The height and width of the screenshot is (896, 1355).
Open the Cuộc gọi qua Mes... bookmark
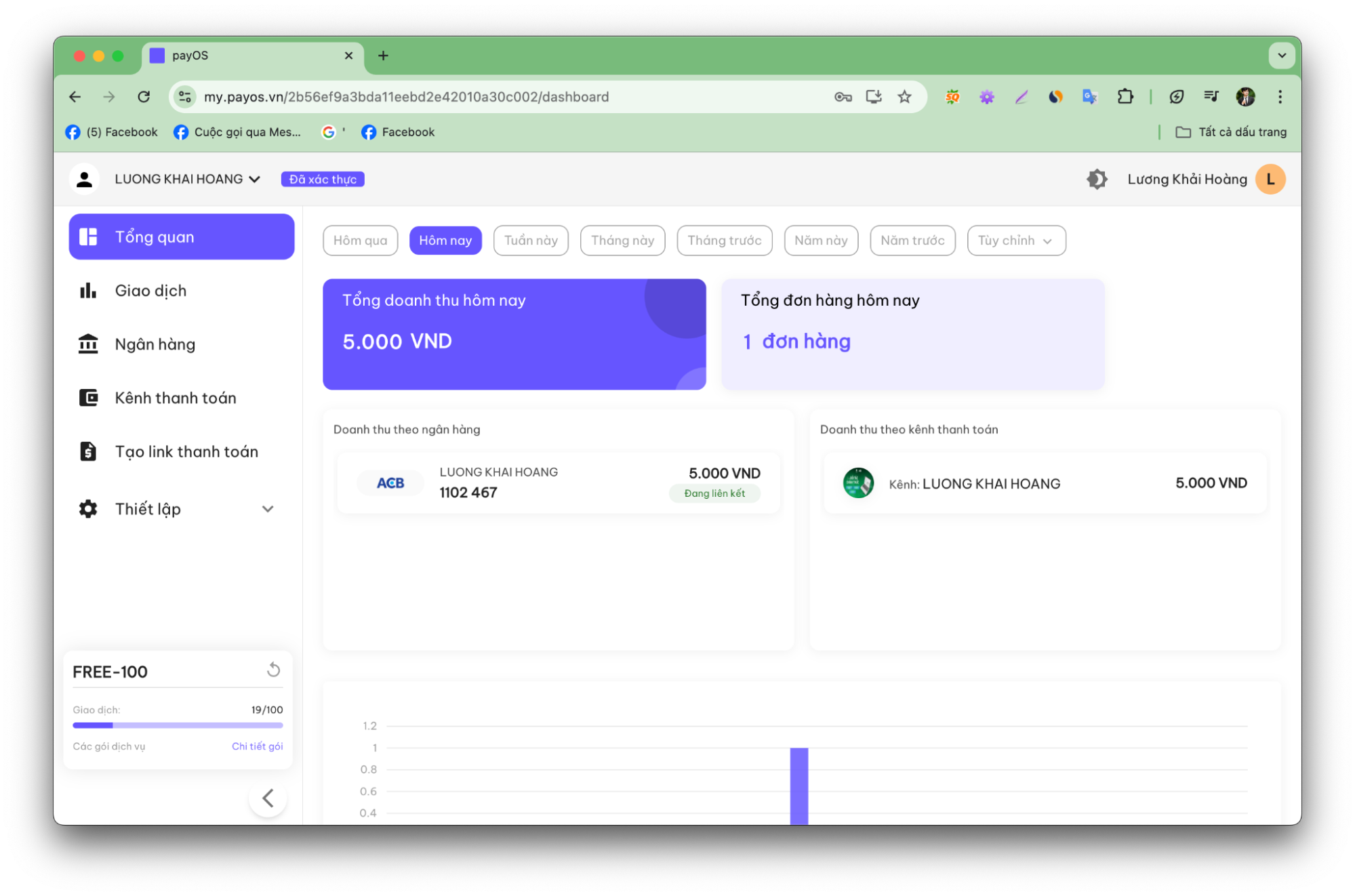coord(237,132)
